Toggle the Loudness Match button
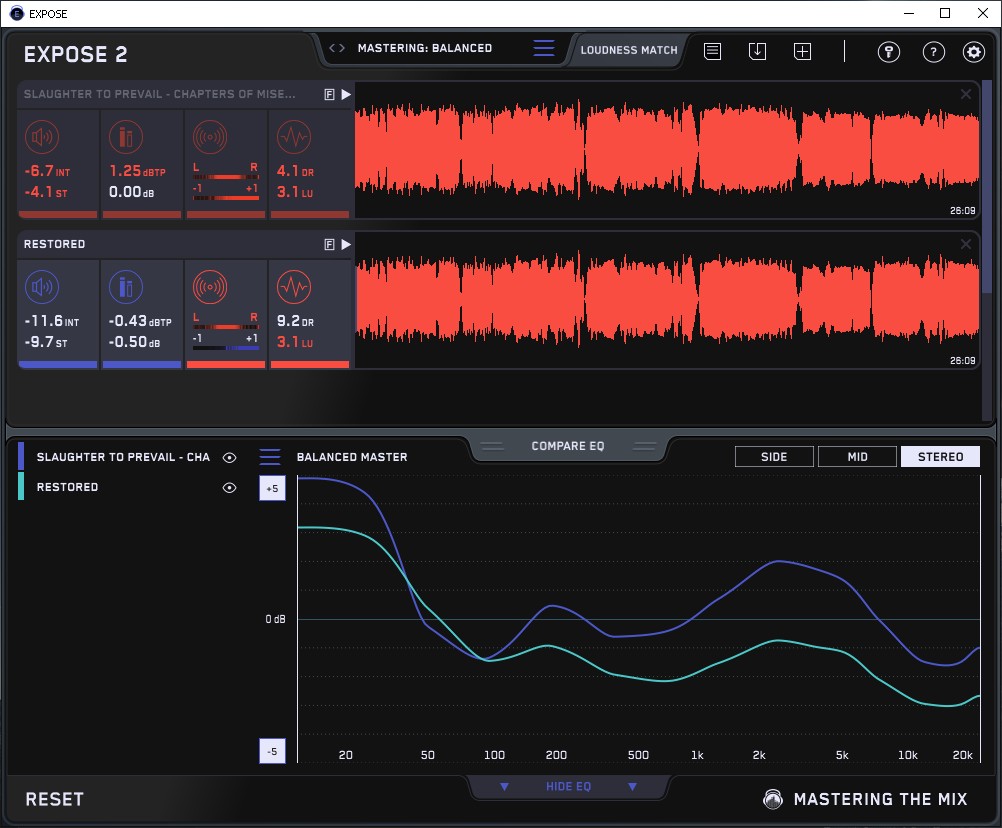Image resolution: width=1002 pixels, height=828 pixels. point(629,49)
